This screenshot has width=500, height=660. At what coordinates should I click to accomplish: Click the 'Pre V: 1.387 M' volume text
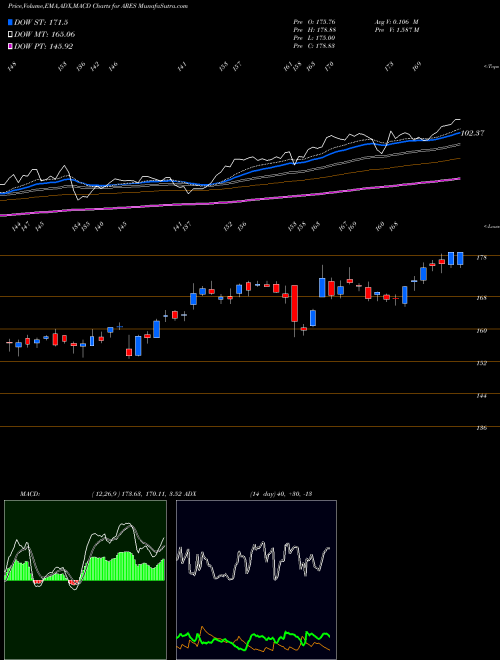(x=396, y=30)
